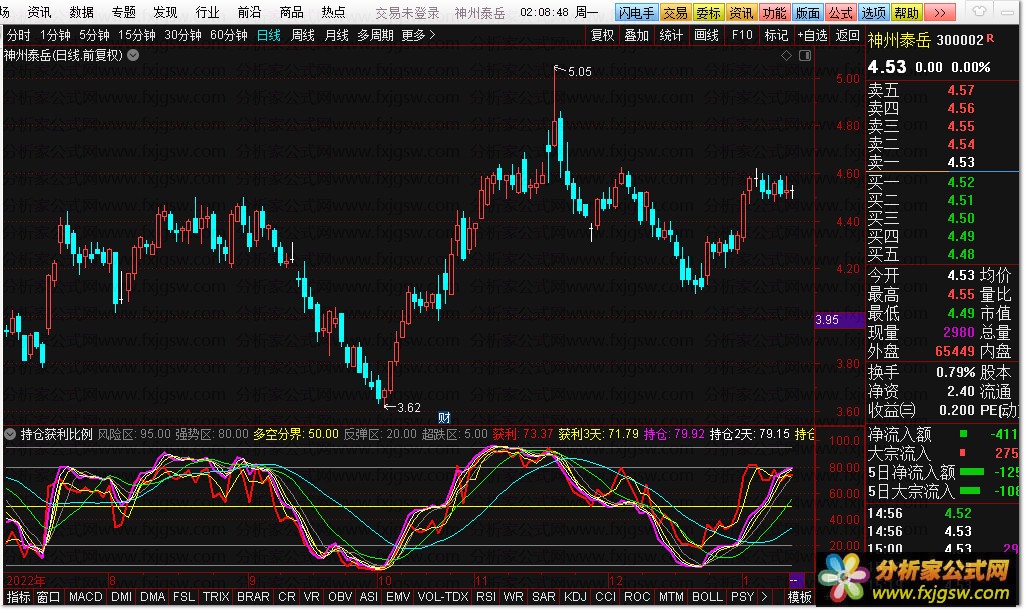Open the 专题 top menu
This screenshot has height=610, width=1026.
pos(124,12)
